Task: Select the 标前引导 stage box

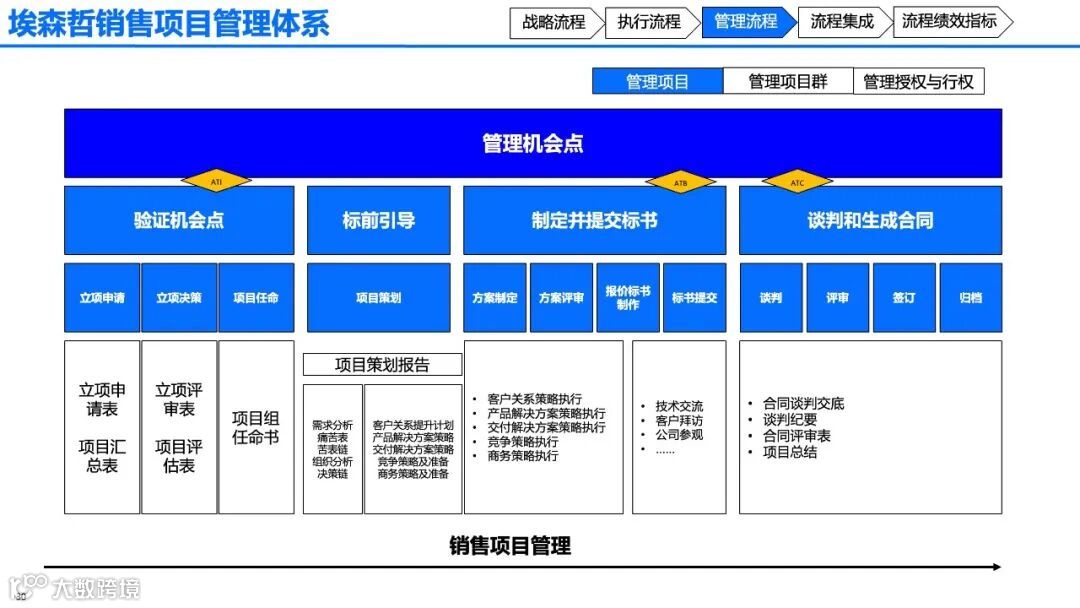Action: pyautogui.click(x=379, y=220)
